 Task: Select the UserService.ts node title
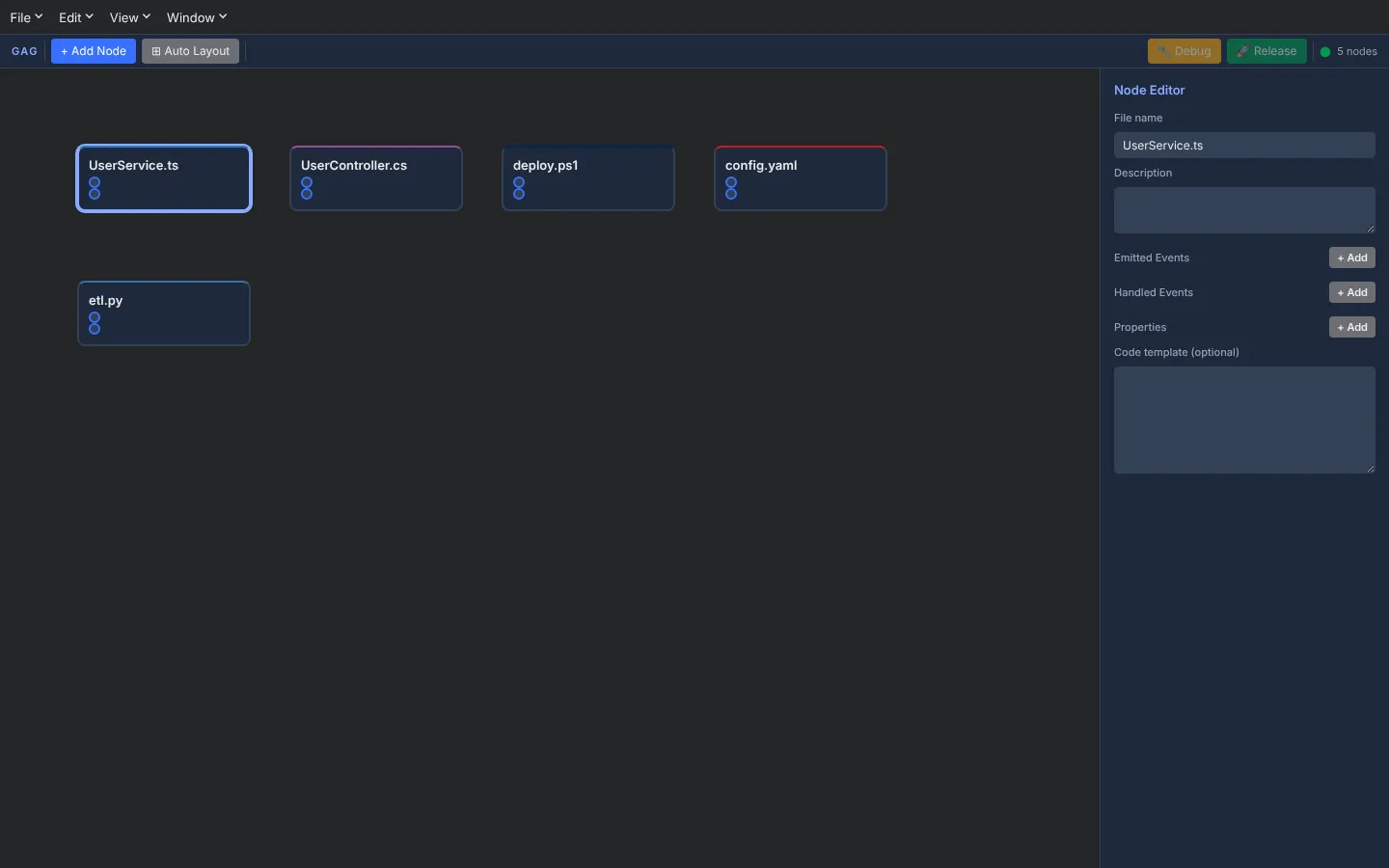click(133, 165)
